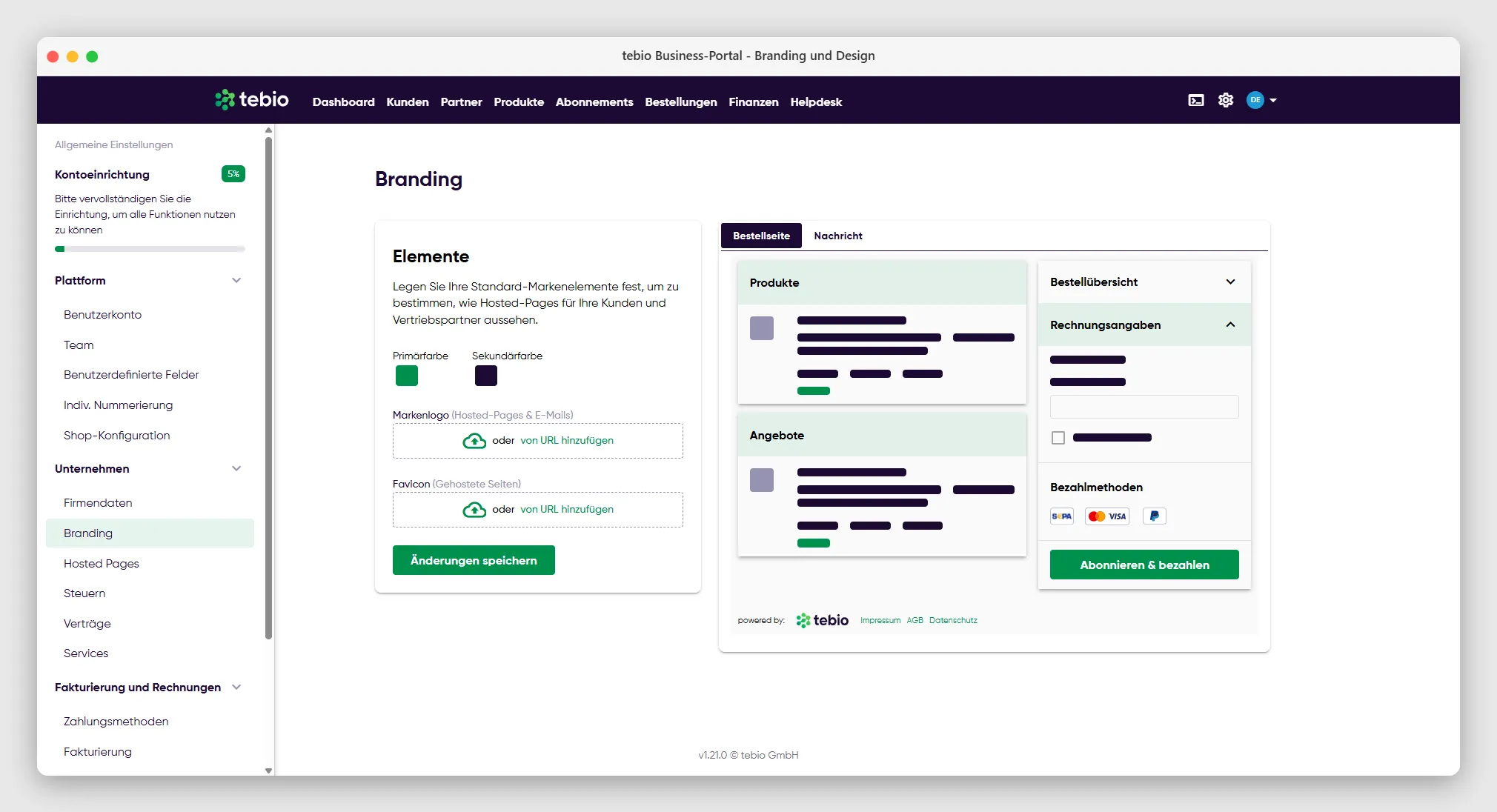Open the Dashboard menu
The image size is (1497, 812).
pyautogui.click(x=343, y=102)
